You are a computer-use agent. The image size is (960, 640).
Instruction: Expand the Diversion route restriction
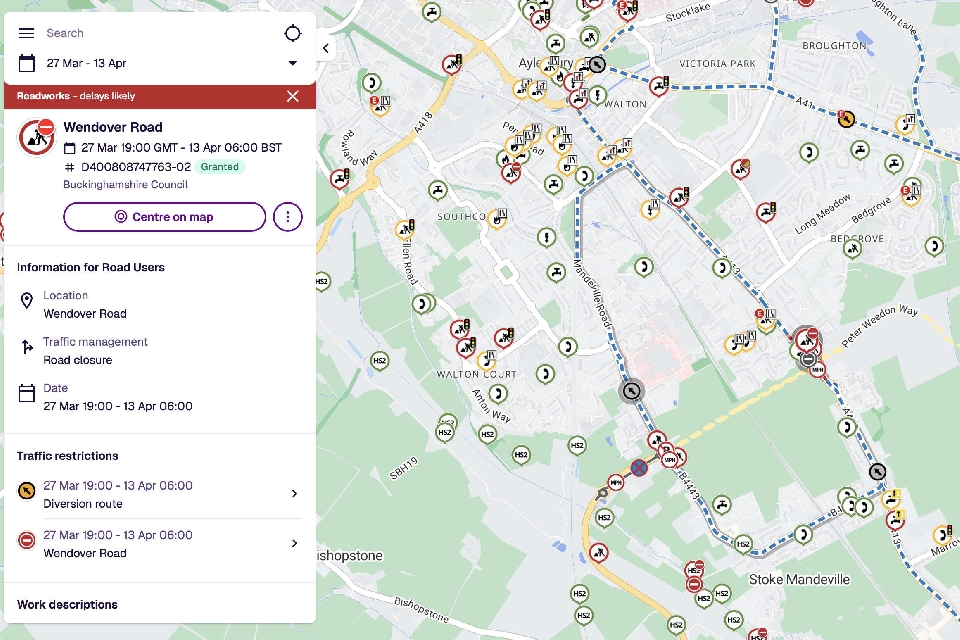pyautogui.click(x=294, y=494)
